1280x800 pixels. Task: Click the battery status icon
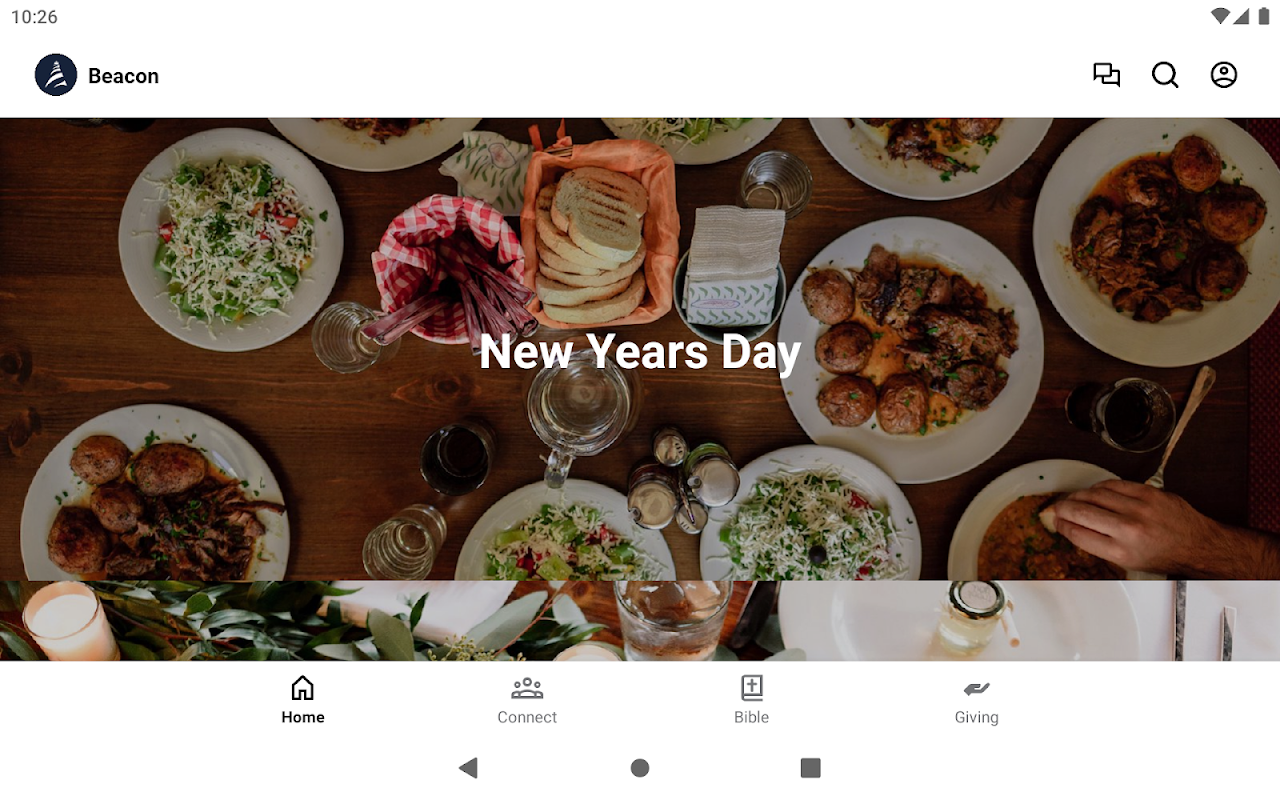coord(1264,16)
